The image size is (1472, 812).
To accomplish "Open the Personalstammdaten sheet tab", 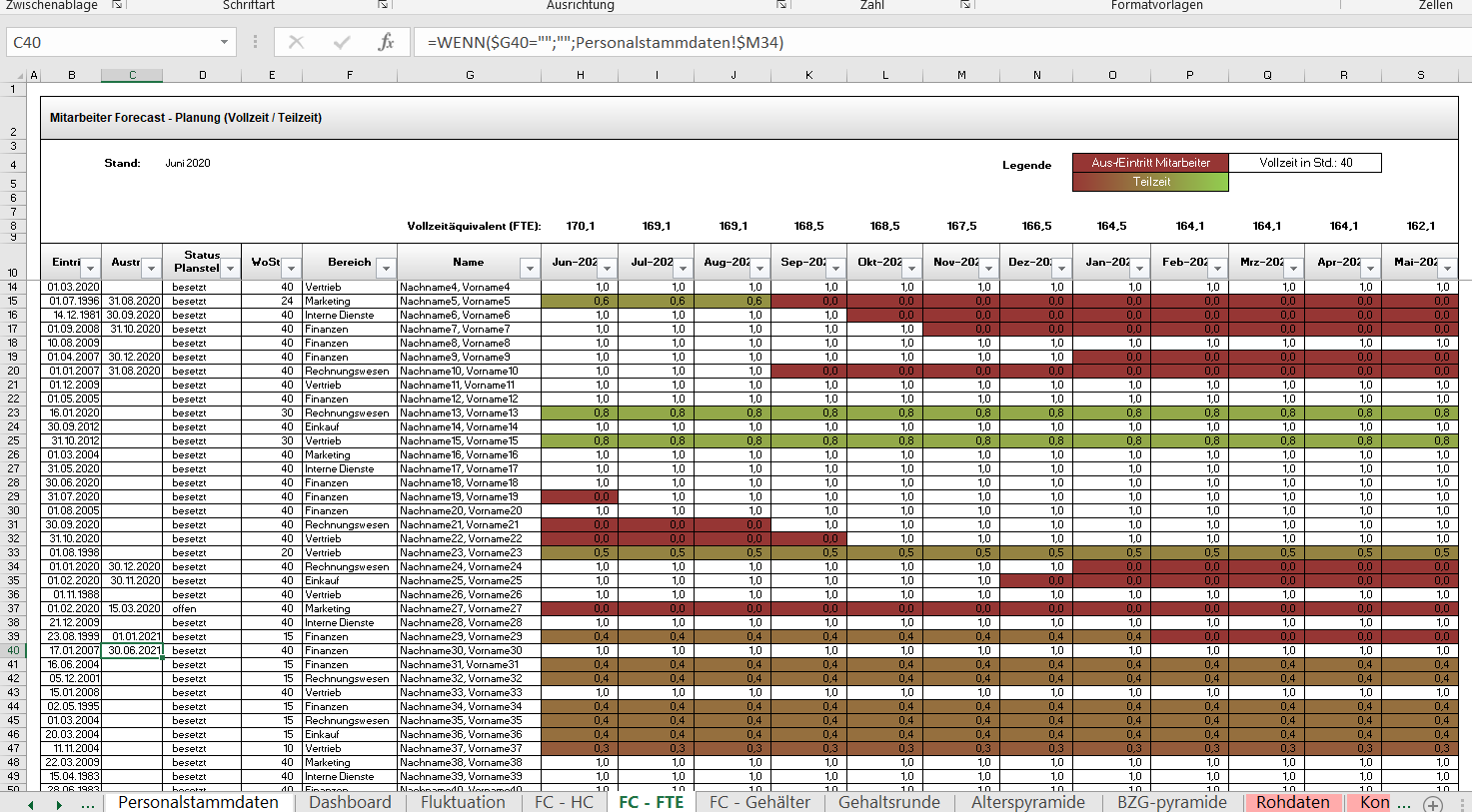I will (198, 802).
